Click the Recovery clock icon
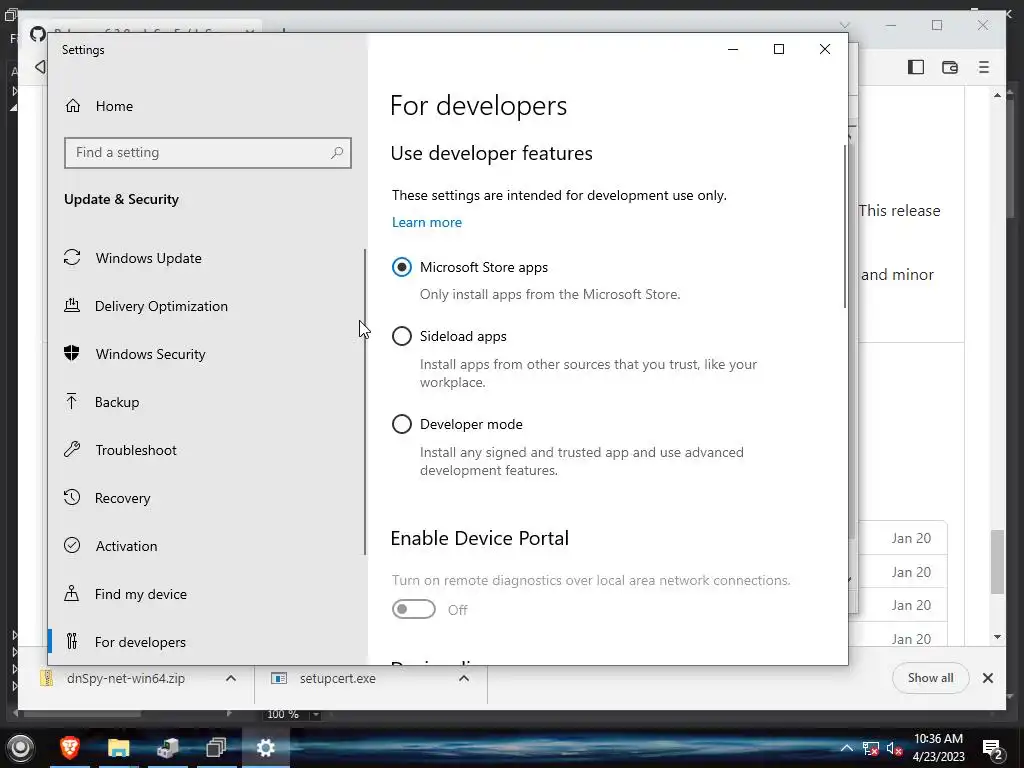The width and height of the screenshot is (1024, 768). point(72,497)
